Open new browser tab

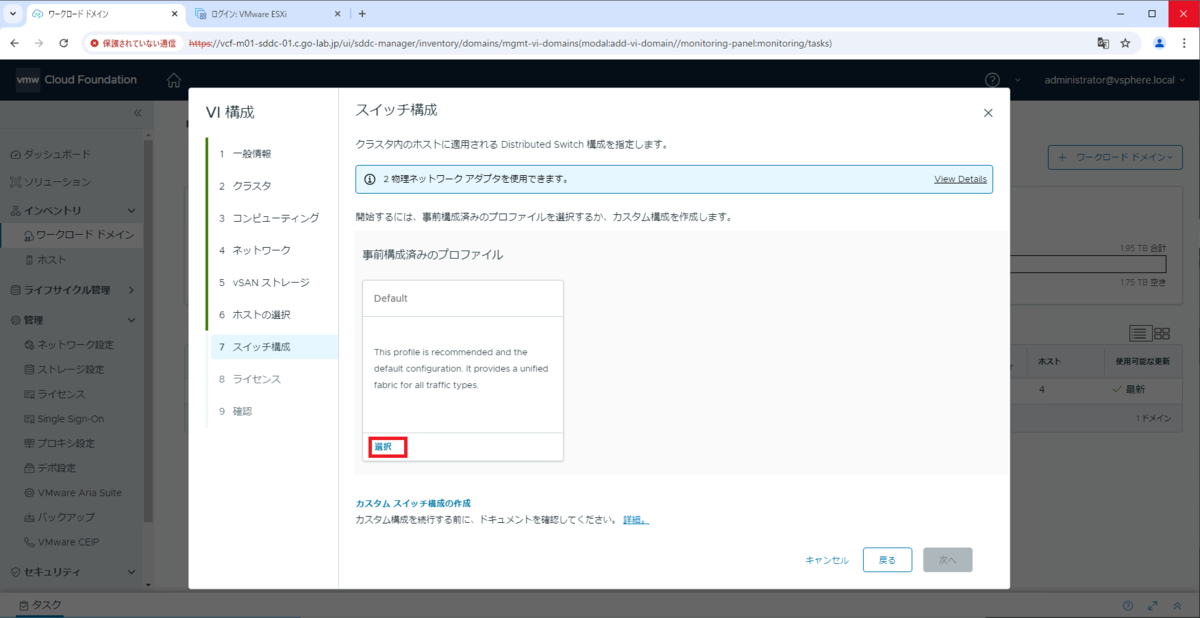[x=362, y=14]
